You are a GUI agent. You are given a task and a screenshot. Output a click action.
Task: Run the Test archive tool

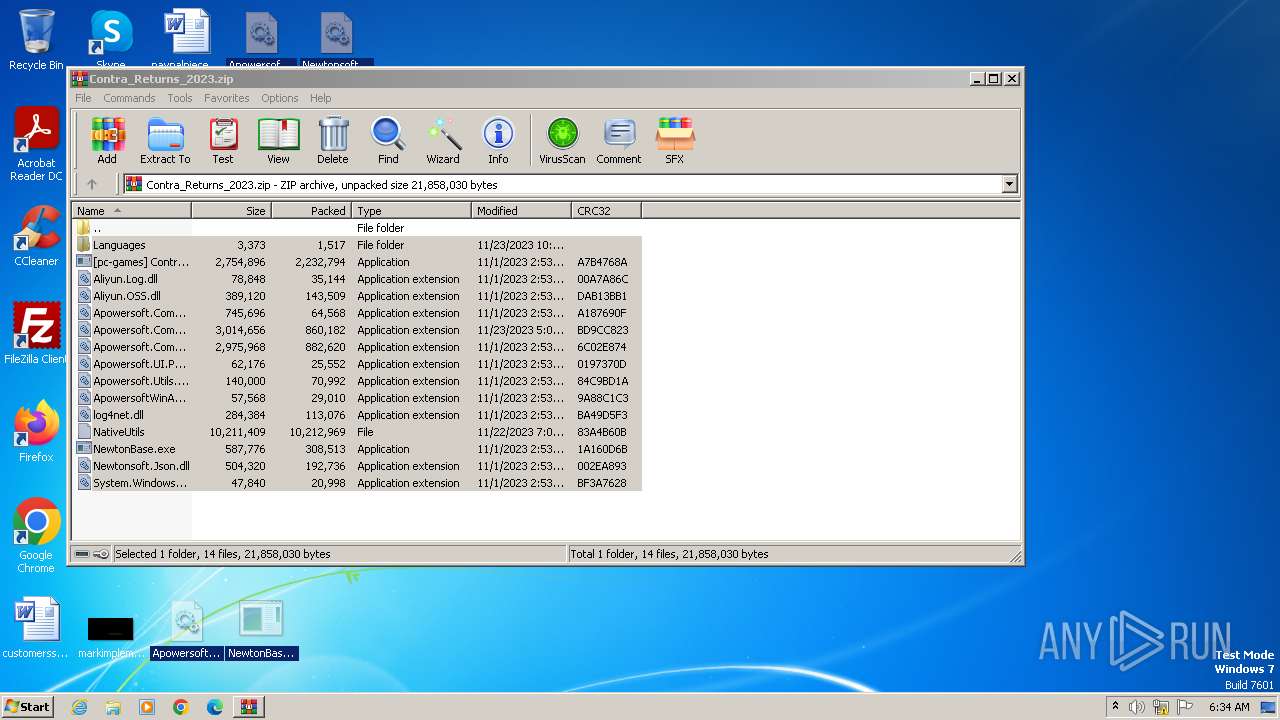(x=223, y=141)
